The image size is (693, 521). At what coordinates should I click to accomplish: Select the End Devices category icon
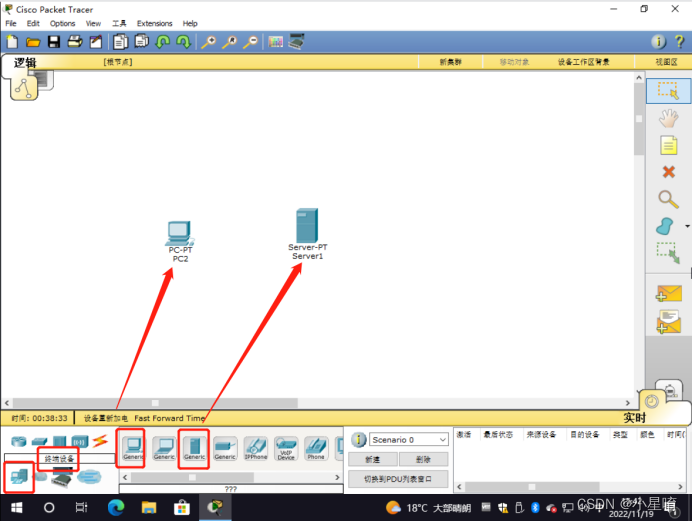[x=19, y=476]
